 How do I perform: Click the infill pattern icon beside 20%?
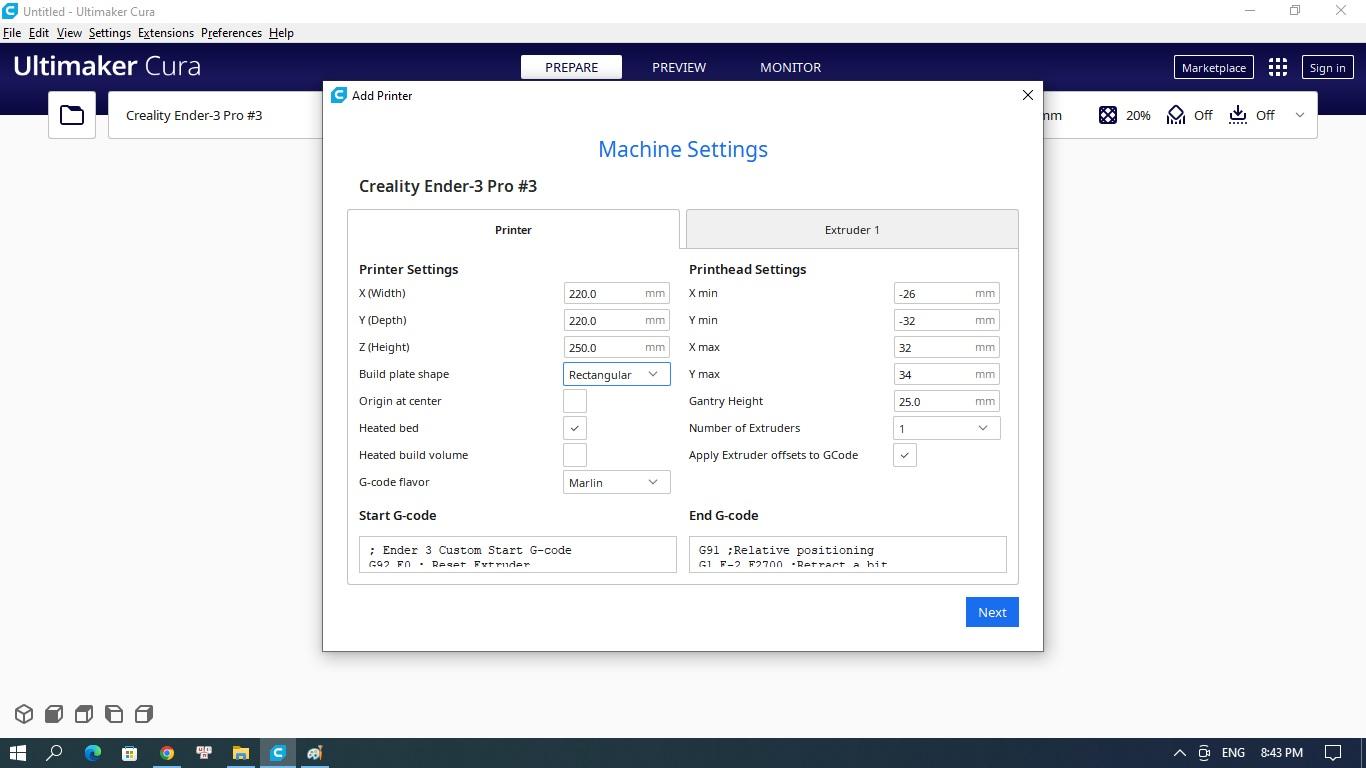pyautogui.click(x=1108, y=115)
